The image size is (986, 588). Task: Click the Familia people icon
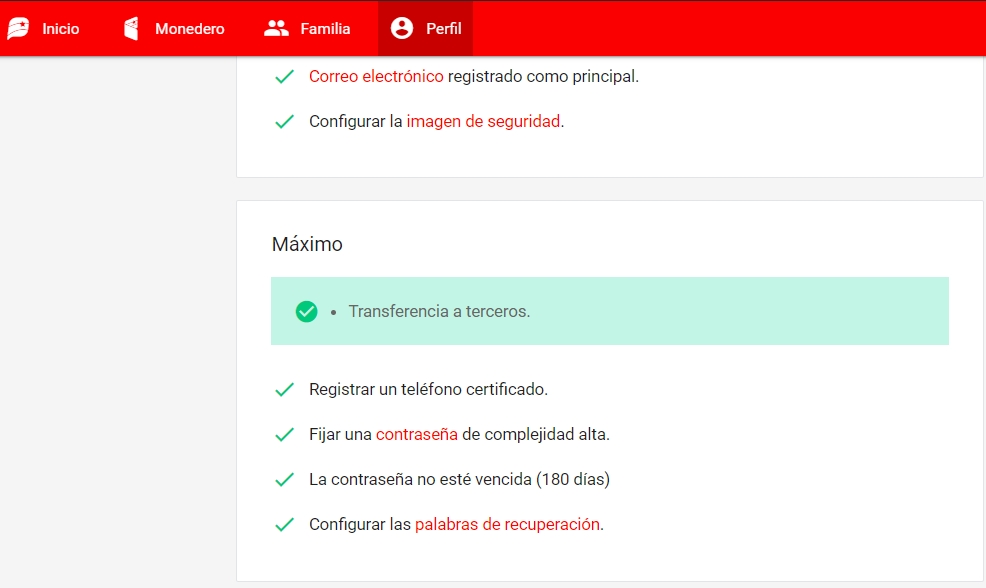pyautogui.click(x=276, y=28)
